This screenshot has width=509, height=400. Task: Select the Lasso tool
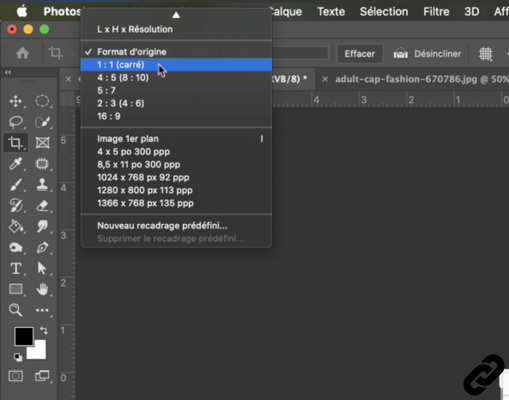(16, 122)
